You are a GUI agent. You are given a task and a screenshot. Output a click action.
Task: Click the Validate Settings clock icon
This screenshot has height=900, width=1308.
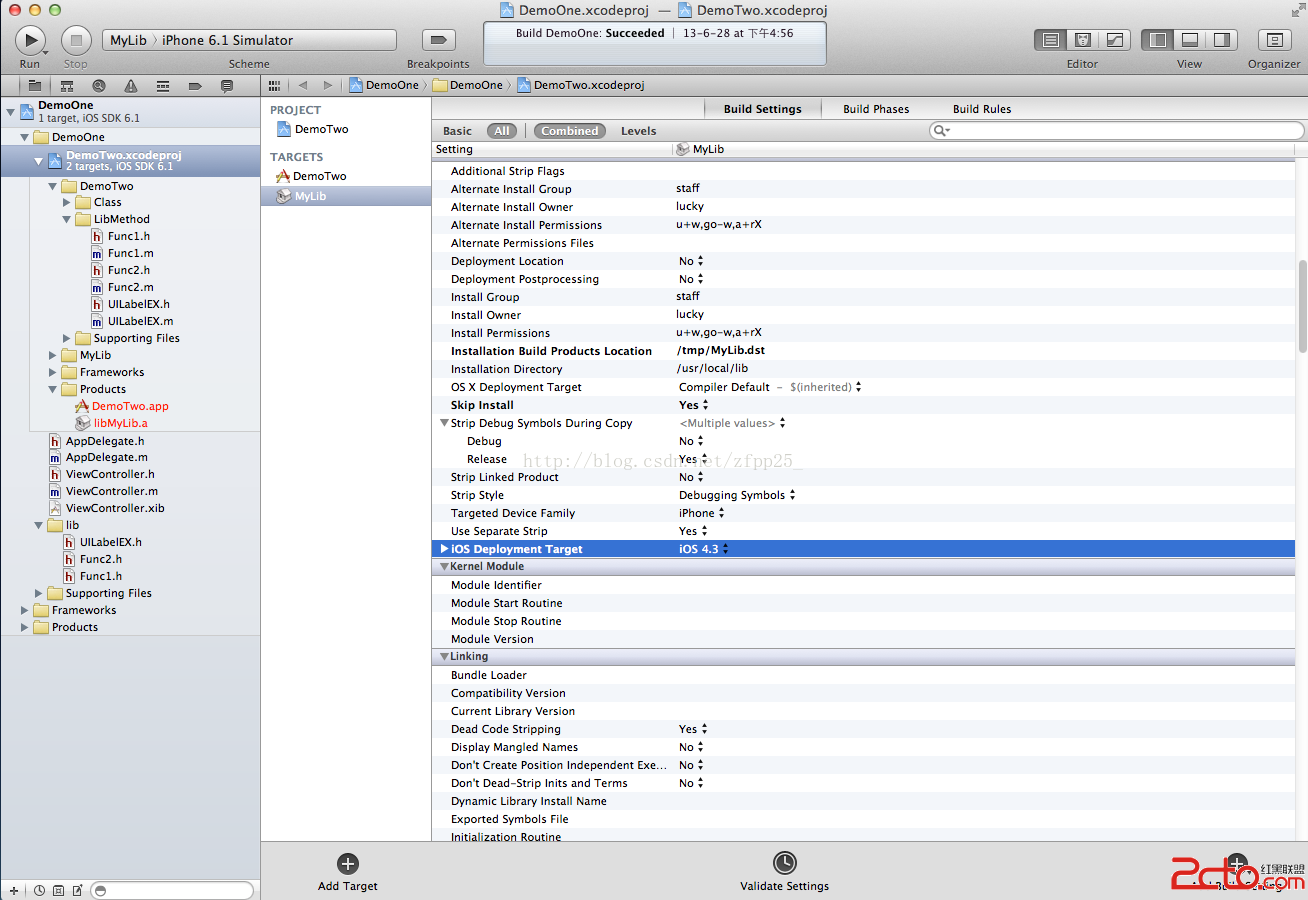click(785, 863)
